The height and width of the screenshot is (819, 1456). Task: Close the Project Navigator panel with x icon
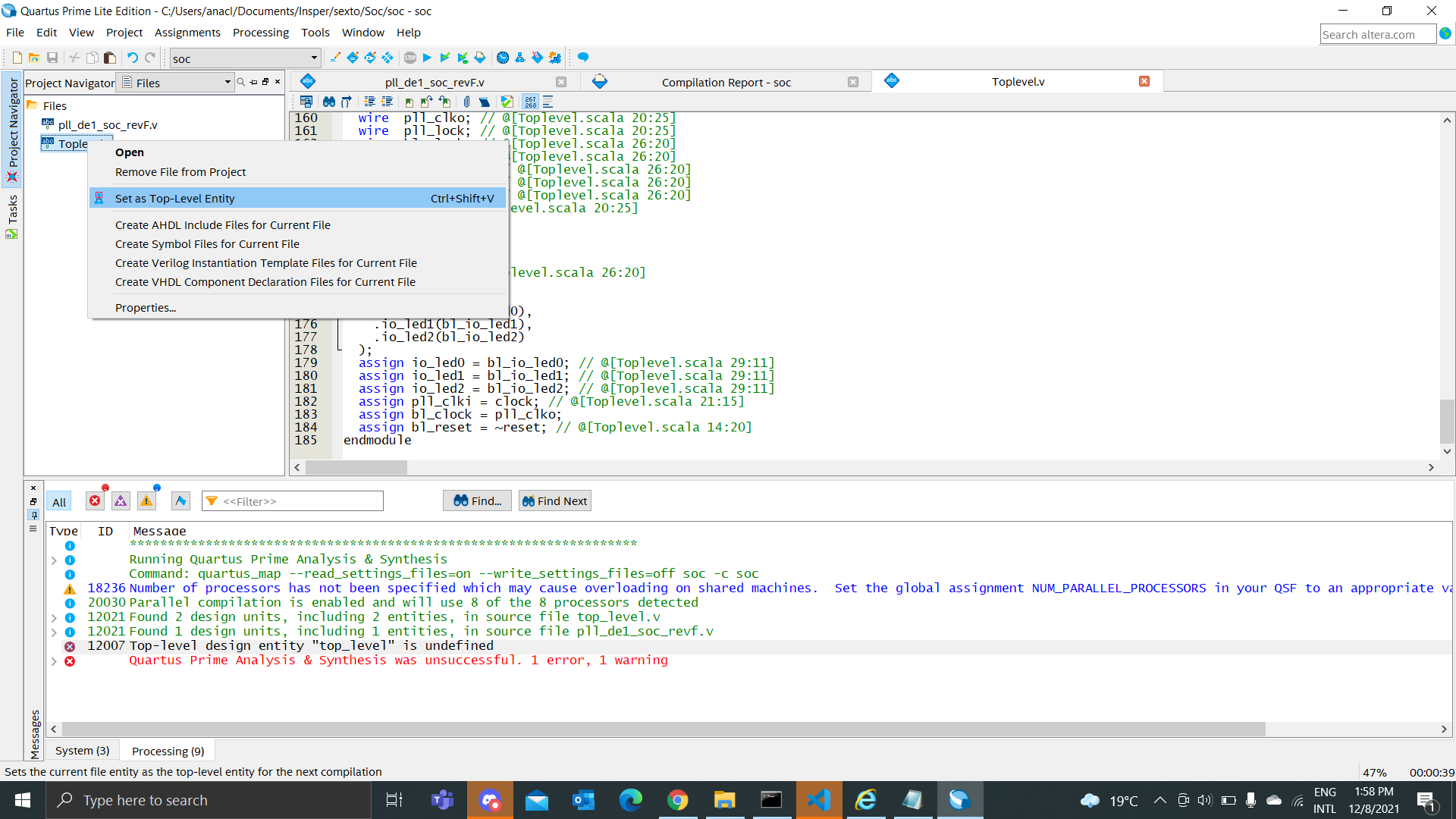(x=278, y=82)
